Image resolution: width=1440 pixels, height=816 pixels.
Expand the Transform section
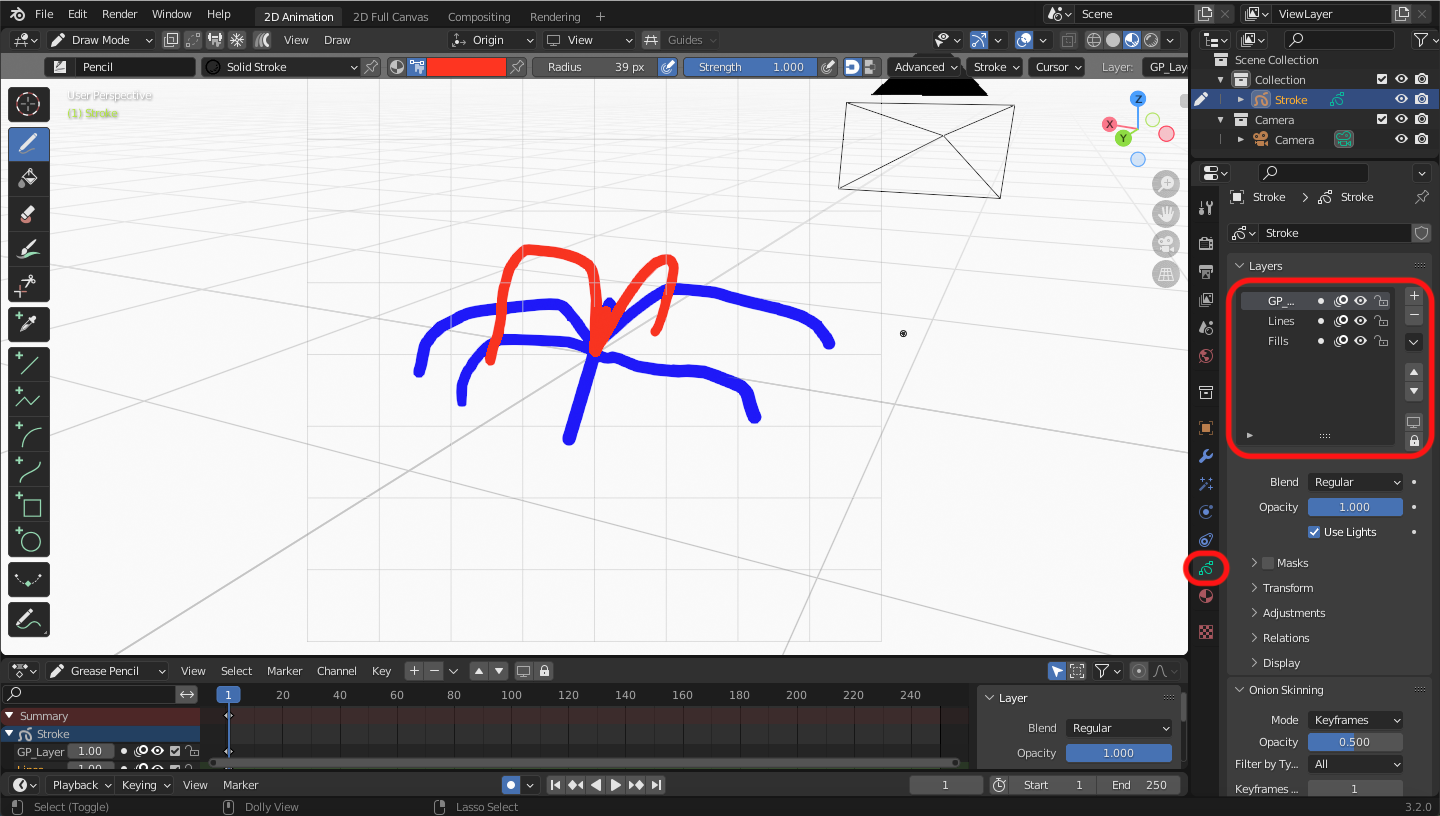1288,588
